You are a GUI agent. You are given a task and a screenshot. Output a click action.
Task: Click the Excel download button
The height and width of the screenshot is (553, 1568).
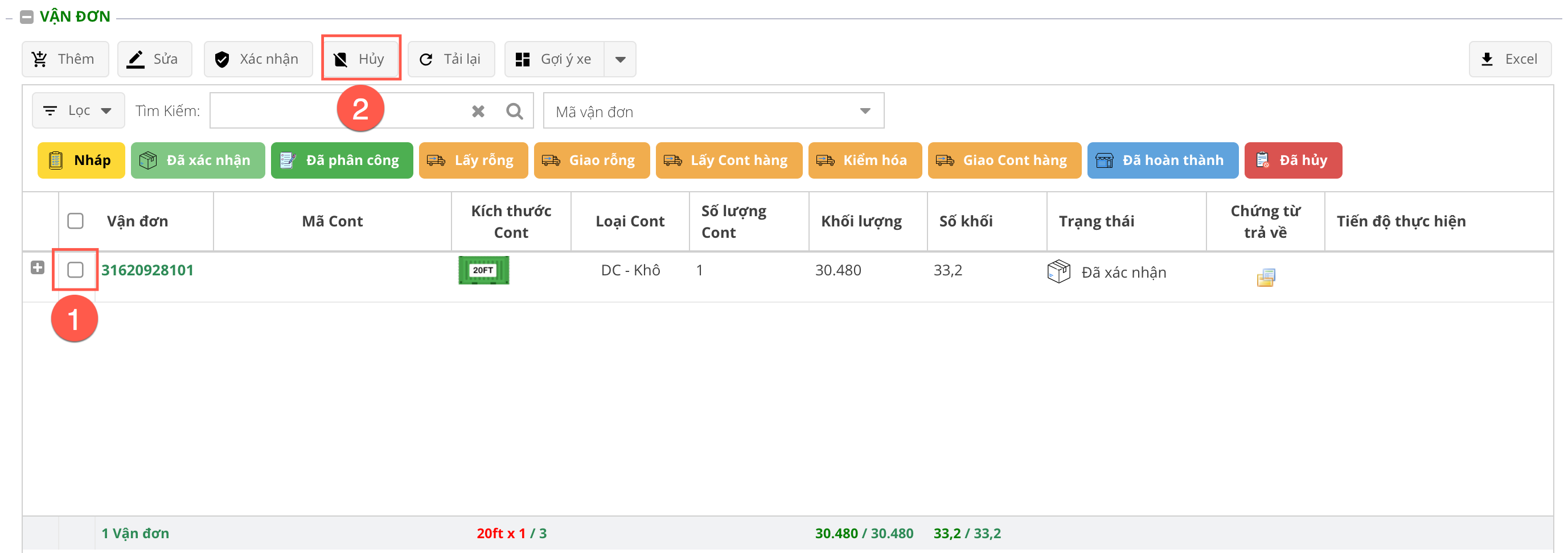(x=1509, y=59)
